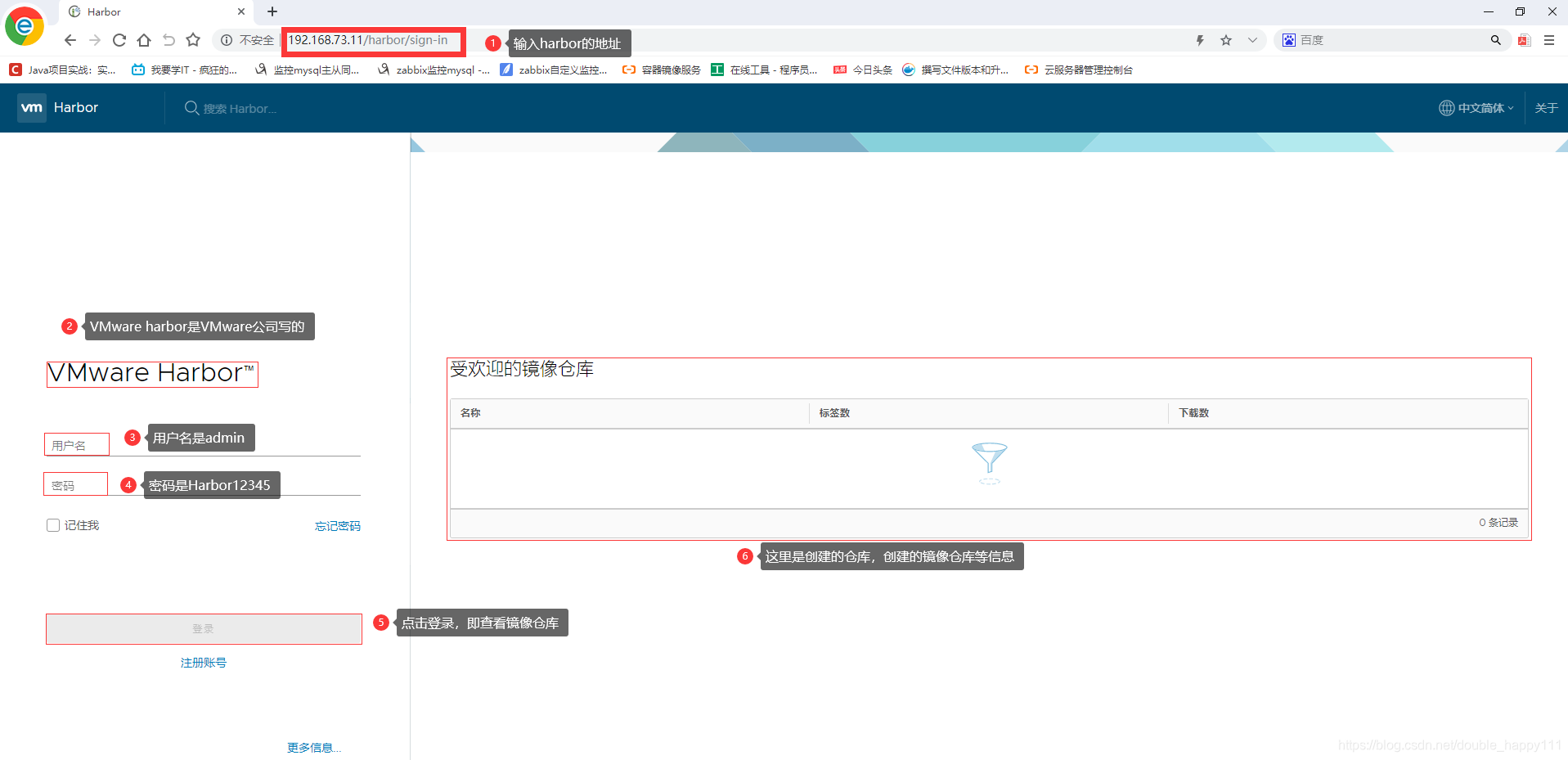Click the address bar URL

[x=368, y=40]
